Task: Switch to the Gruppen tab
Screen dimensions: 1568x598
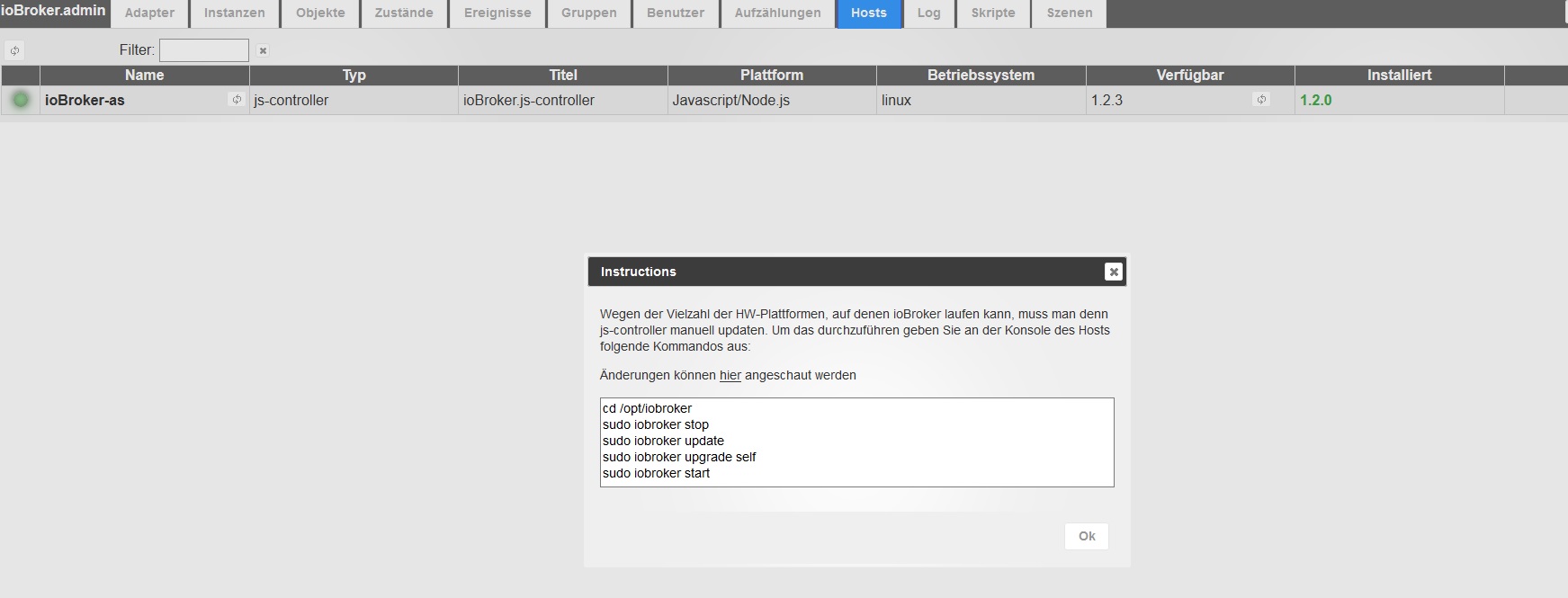Action: [589, 13]
